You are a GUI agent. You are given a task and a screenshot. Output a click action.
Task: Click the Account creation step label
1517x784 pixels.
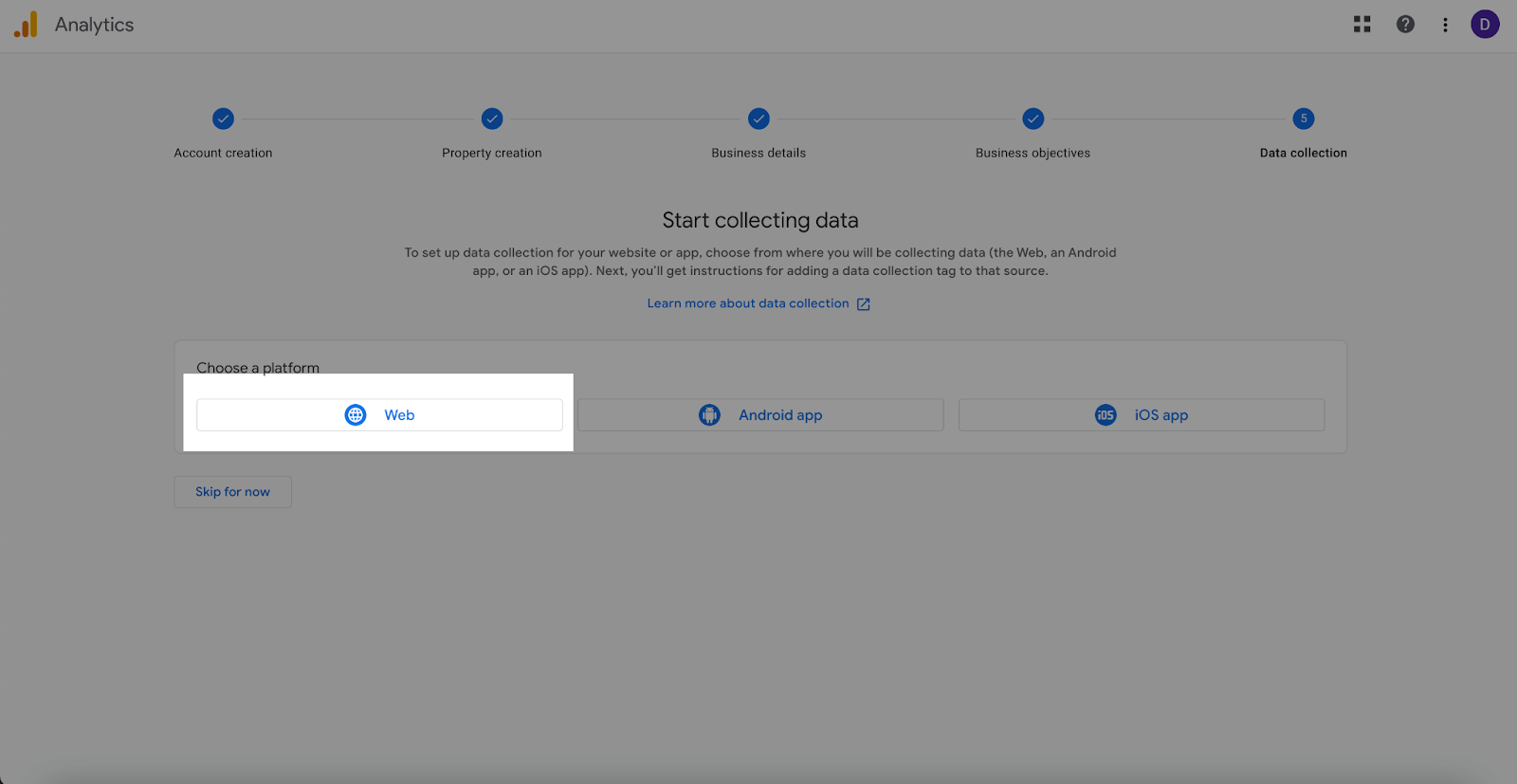(223, 153)
